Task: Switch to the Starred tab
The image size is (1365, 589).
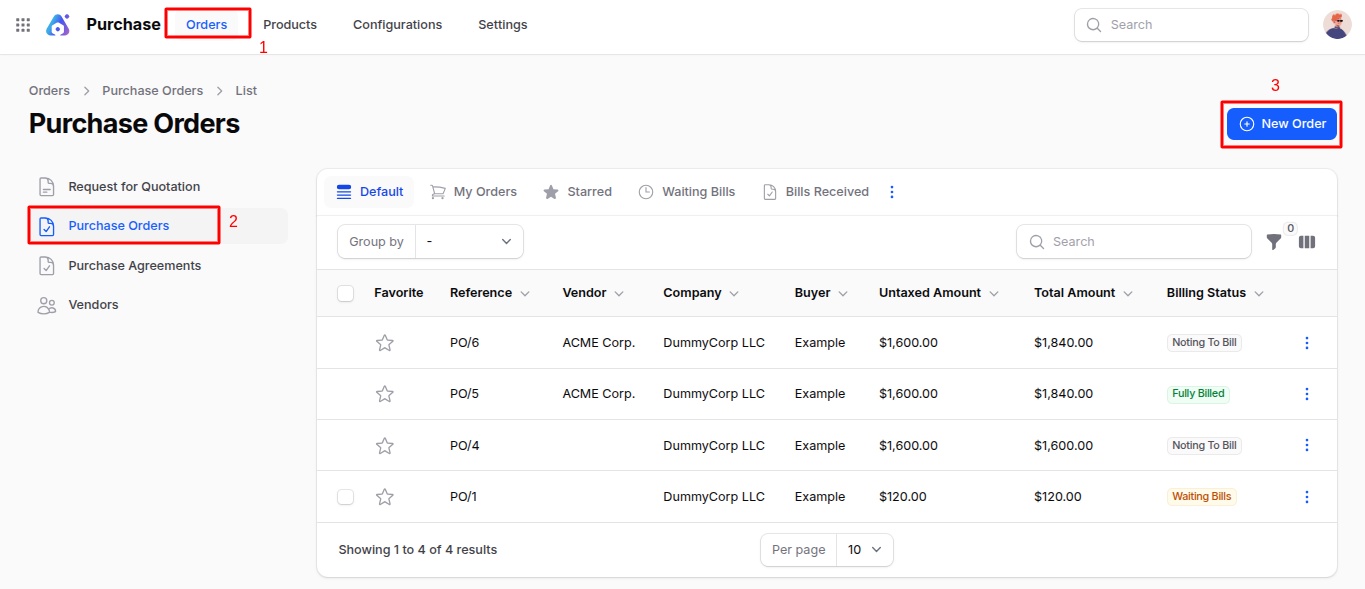Action: click(x=578, y=192)
